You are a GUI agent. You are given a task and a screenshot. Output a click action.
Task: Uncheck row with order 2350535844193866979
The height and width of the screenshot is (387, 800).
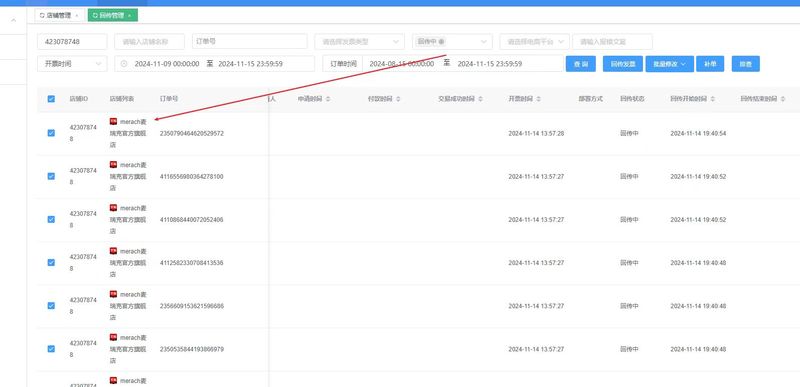pos(51,349)
